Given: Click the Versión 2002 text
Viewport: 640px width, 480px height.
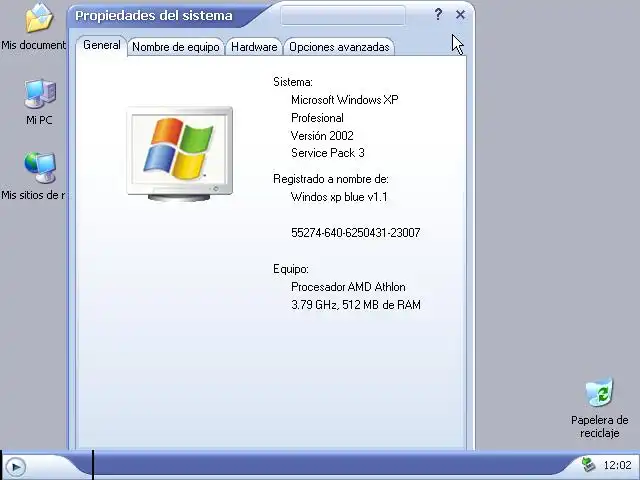Looking at the screenshot, I should coord(322,136).
